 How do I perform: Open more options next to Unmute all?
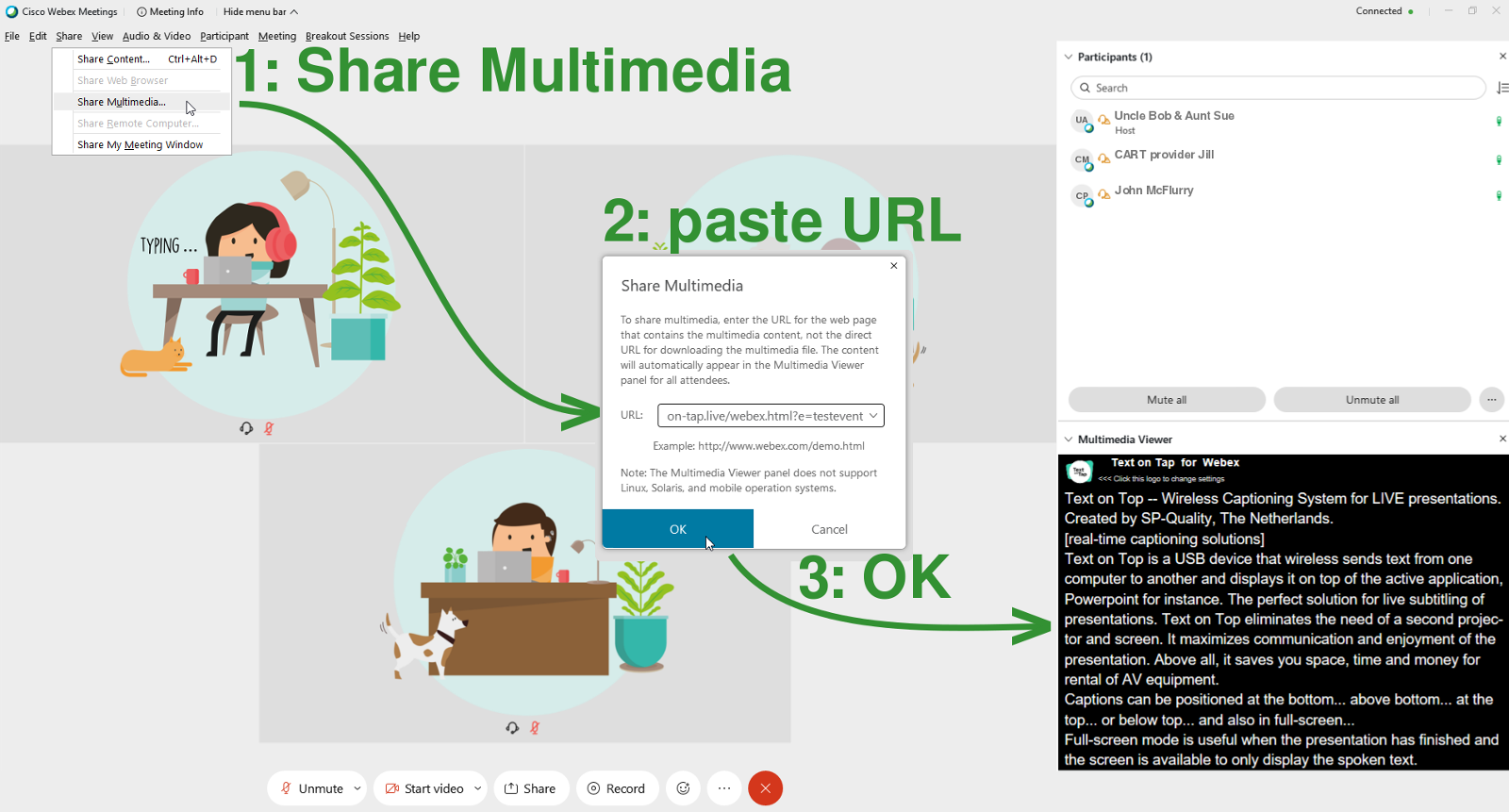[x=1492, y=400]
